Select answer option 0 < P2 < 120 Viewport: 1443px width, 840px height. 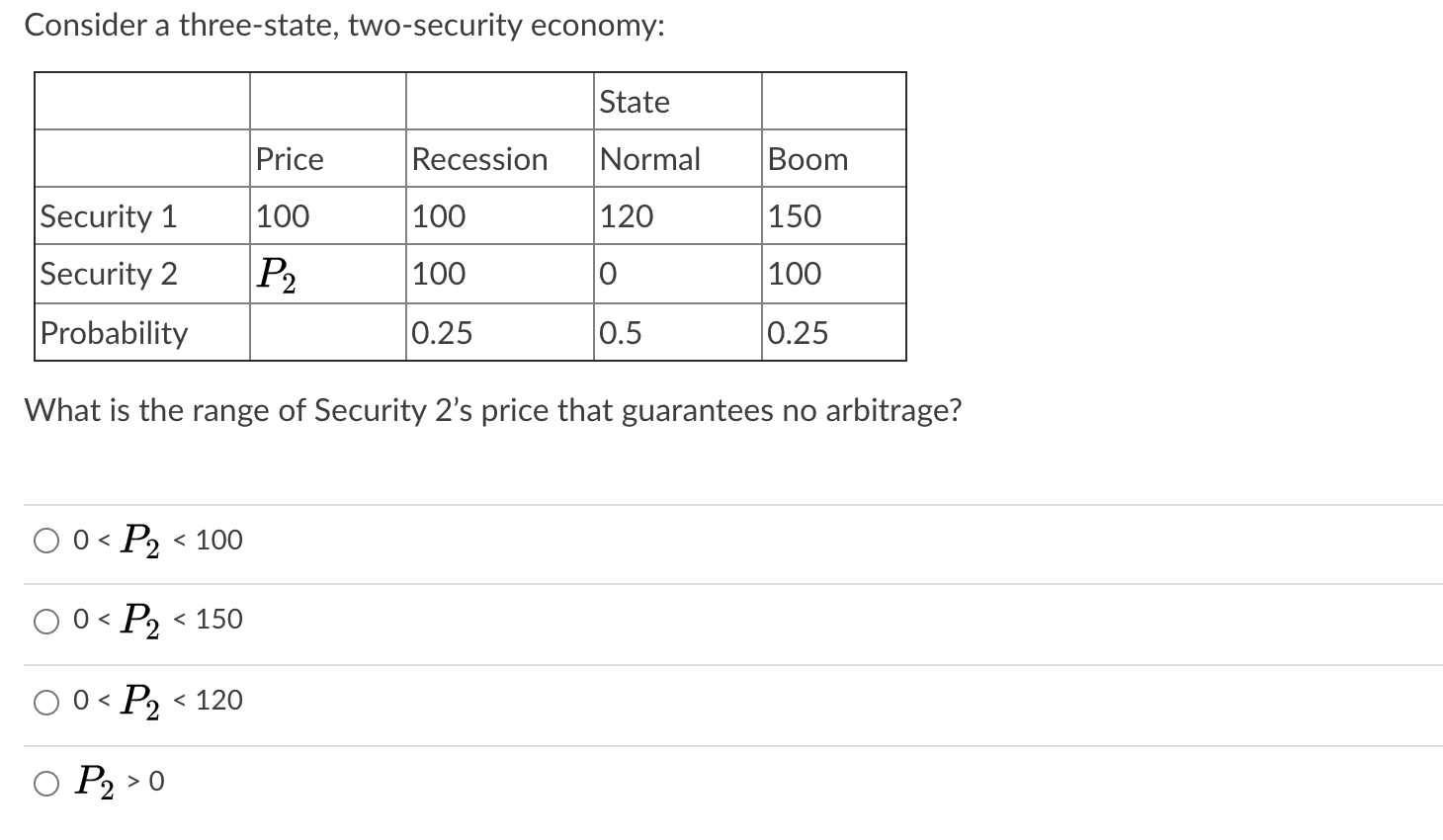[45, 702]
